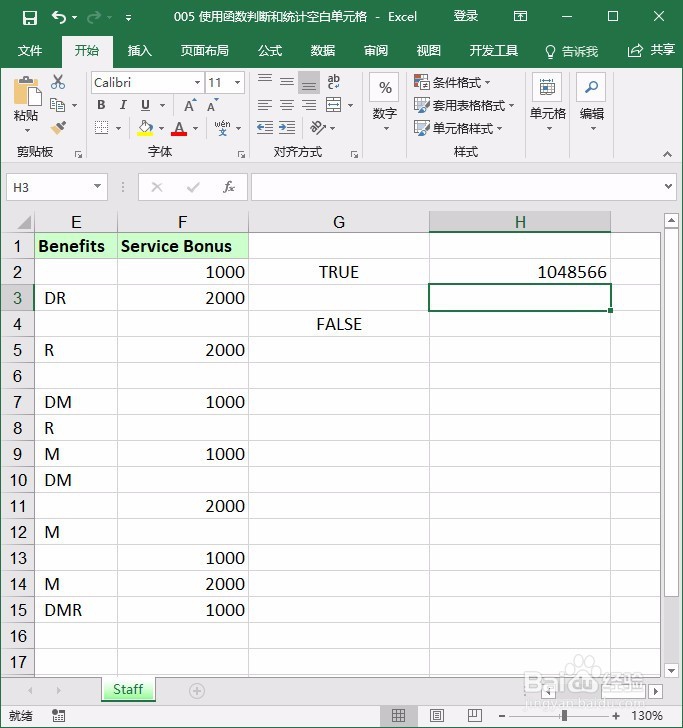This screenshot has height=728, width=683.
Task: Open the 页面布局 Page Layout tab
Action: (205, 51)
